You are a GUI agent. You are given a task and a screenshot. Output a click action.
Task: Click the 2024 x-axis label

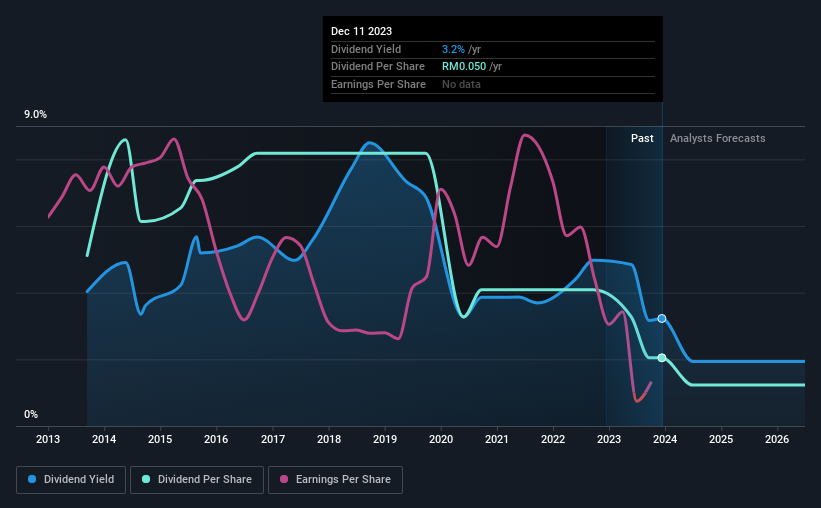coord(665,439)
